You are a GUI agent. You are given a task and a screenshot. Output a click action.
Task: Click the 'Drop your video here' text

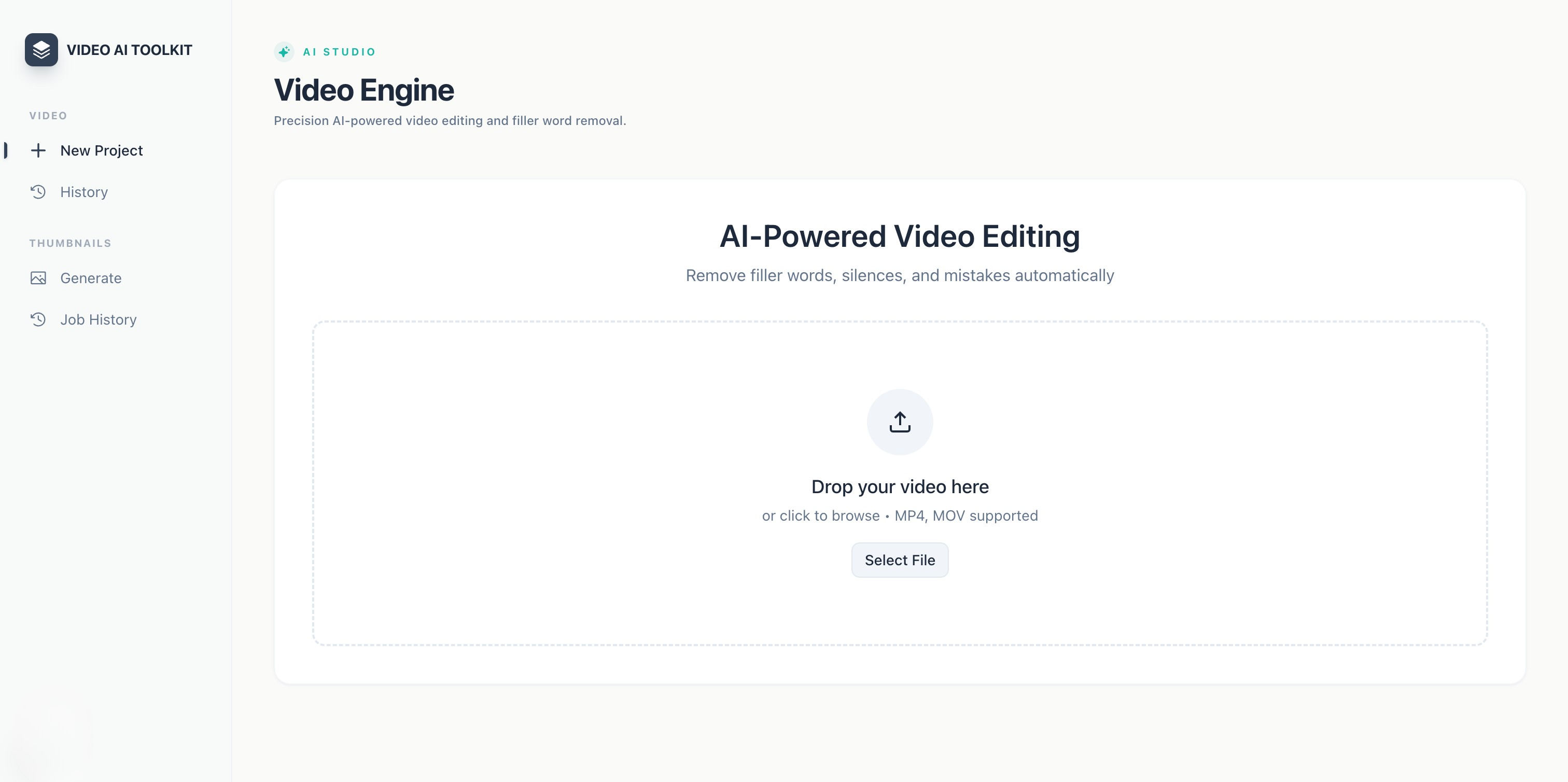pos(900,487)
